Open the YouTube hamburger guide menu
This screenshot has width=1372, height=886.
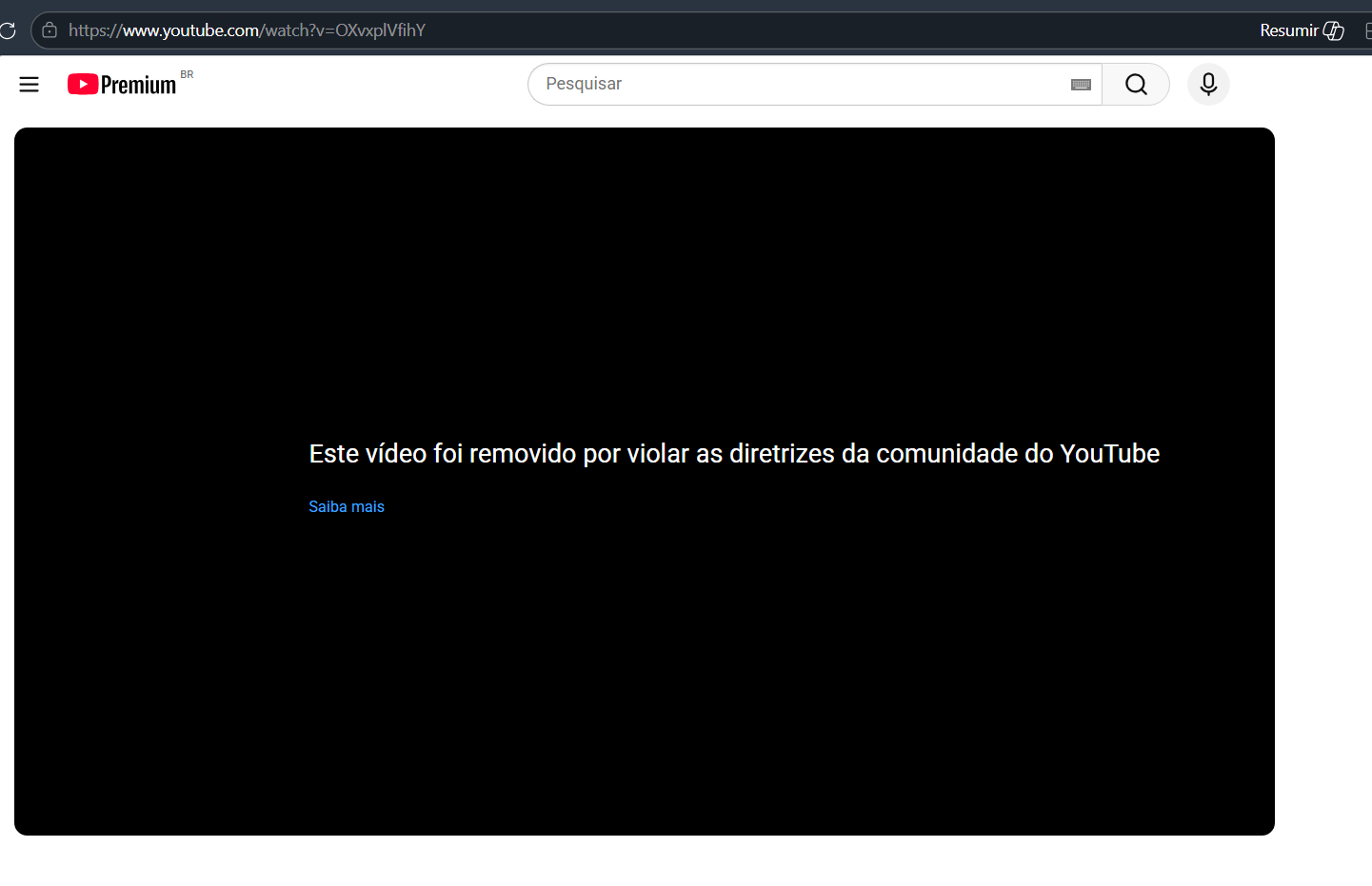[x=30, y=85]
